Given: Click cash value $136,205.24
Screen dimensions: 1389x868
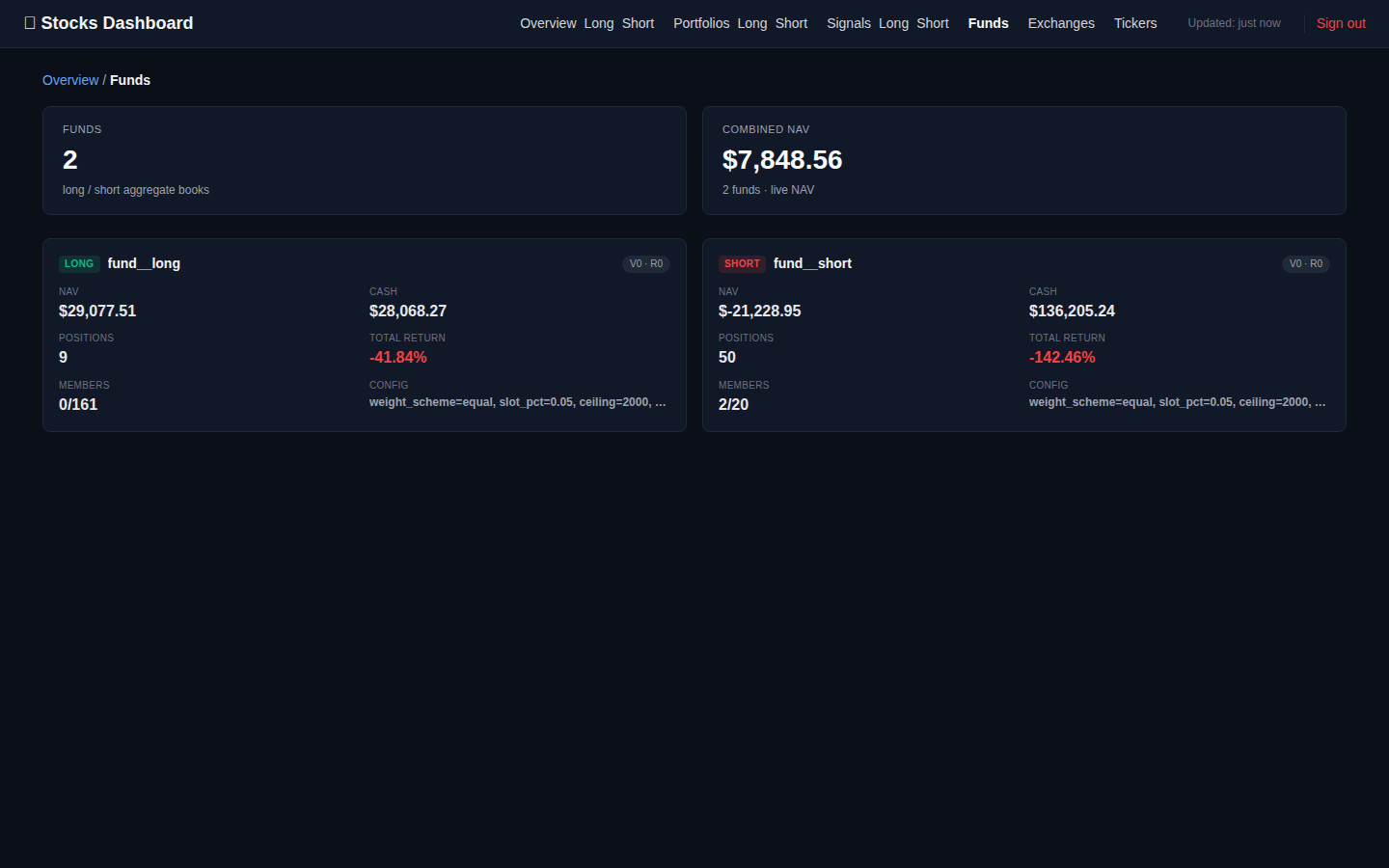Looking at the screenshot, I should pyautogui.click(x=1072, y=311).
